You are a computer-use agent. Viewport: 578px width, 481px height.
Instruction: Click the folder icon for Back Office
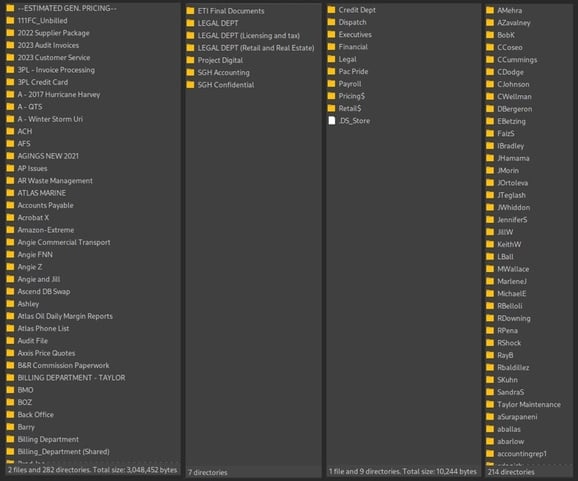10,414
